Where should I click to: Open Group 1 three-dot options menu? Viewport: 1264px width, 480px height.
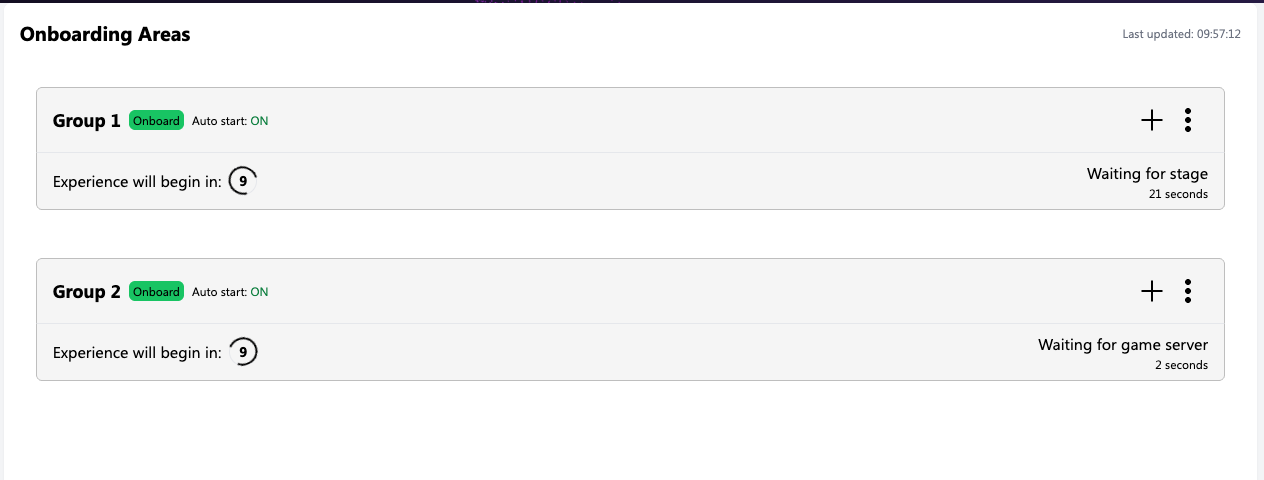point(1187,121)
